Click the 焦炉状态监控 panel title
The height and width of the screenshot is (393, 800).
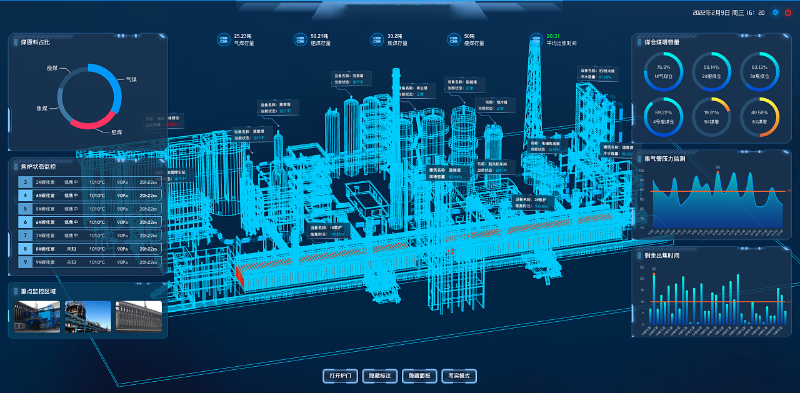[x=38, y=166]
